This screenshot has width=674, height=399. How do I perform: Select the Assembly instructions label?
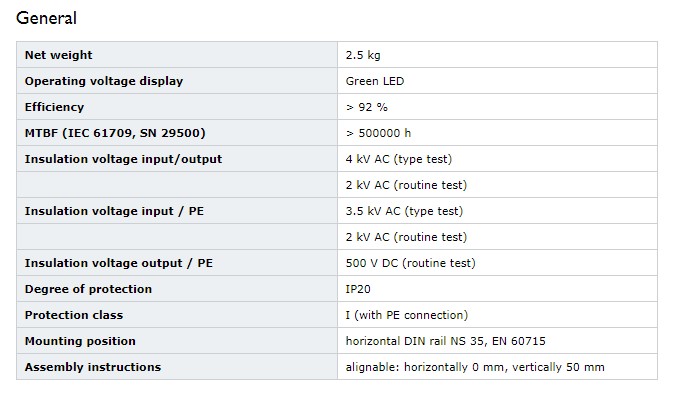[93, 367]
